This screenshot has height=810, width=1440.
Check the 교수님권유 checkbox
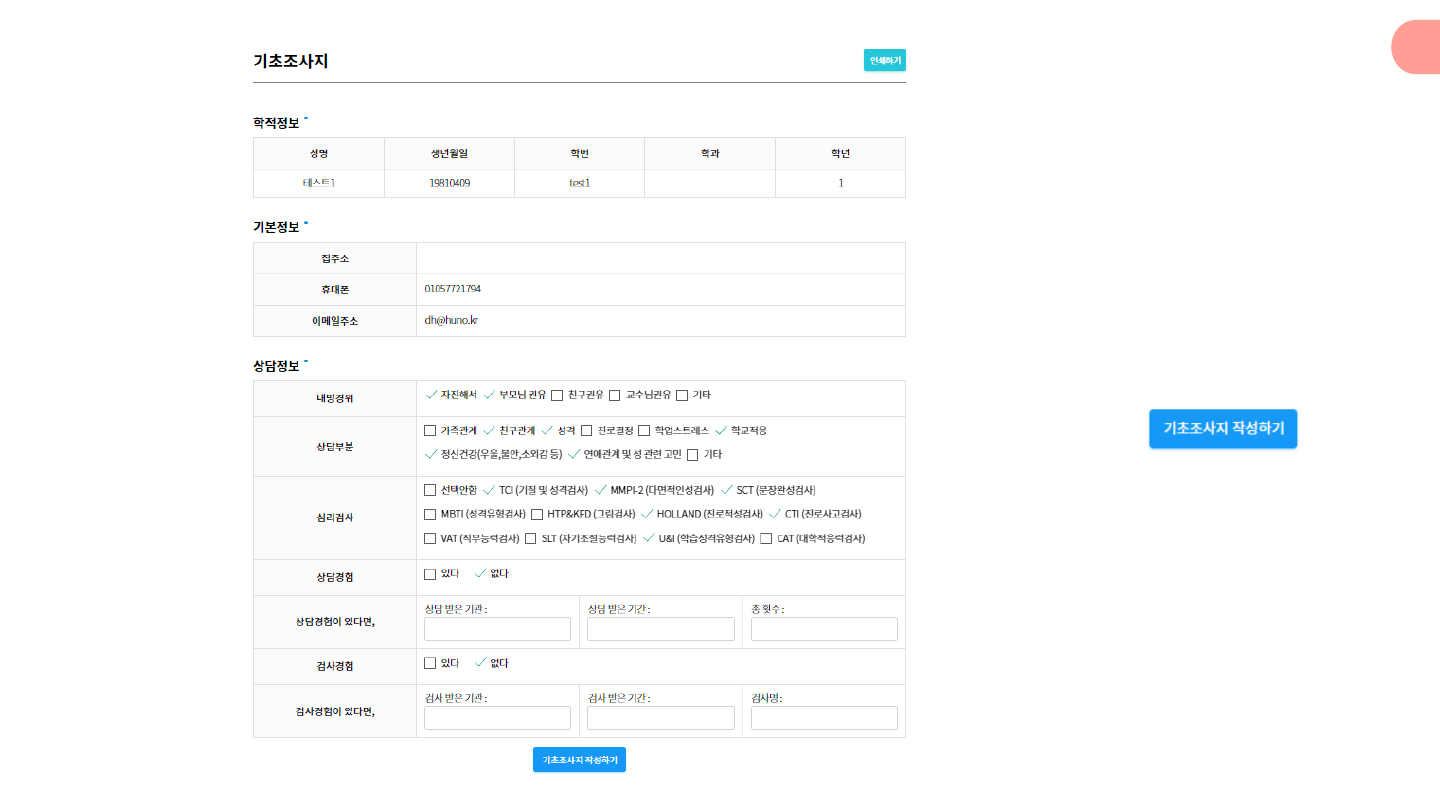tap(615, 395)
